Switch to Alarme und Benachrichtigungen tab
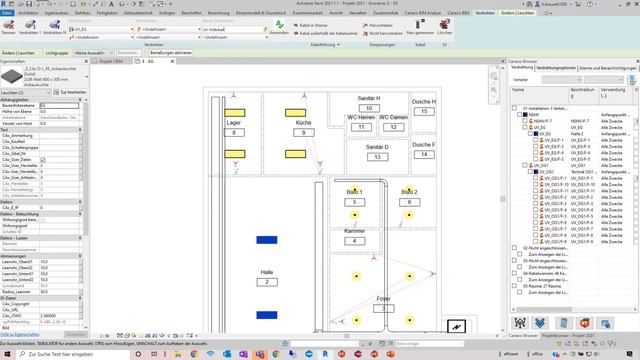 coord(608,68)
